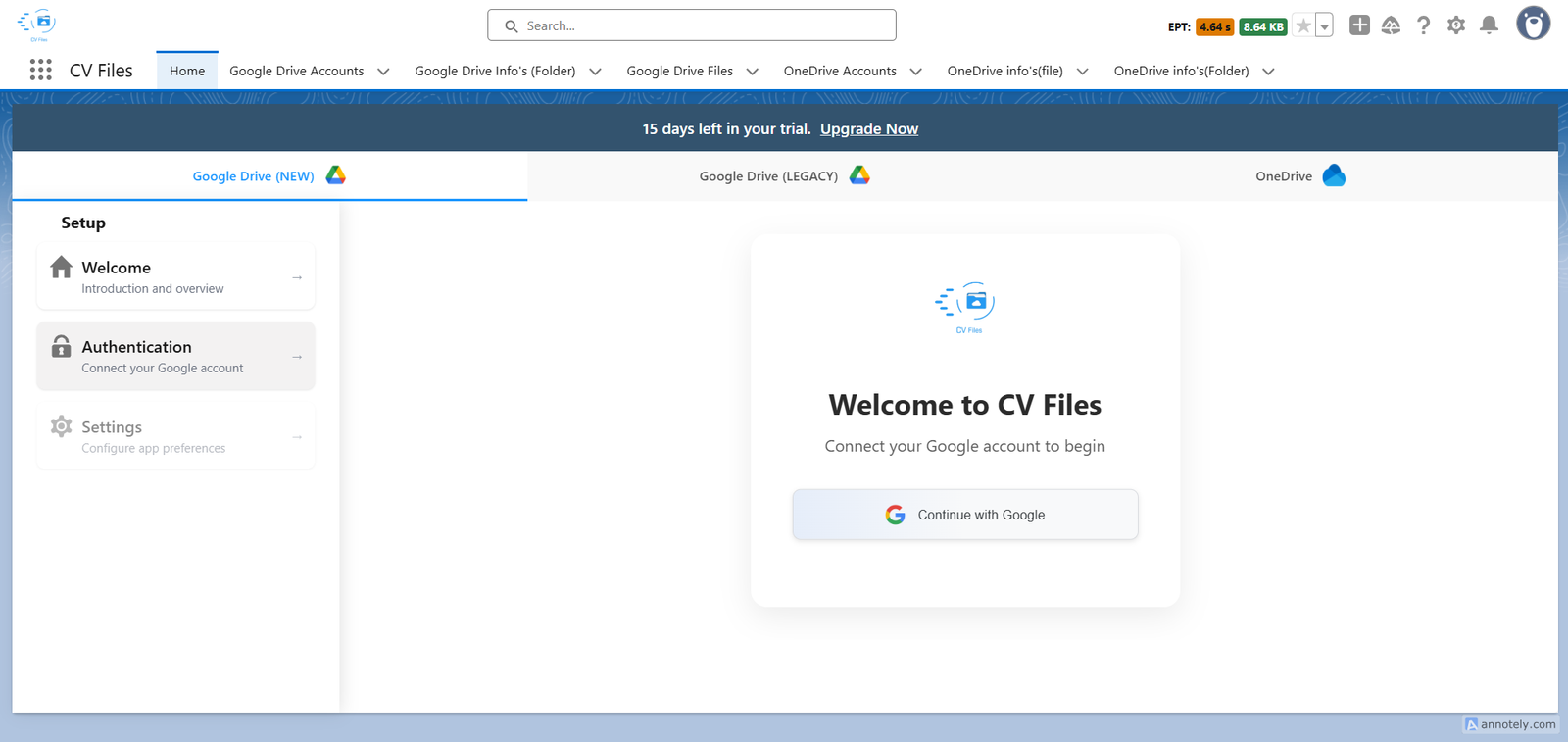Expand the Google Drive Files chevron
Screen dimensions: 1568x742
(753, 72)
